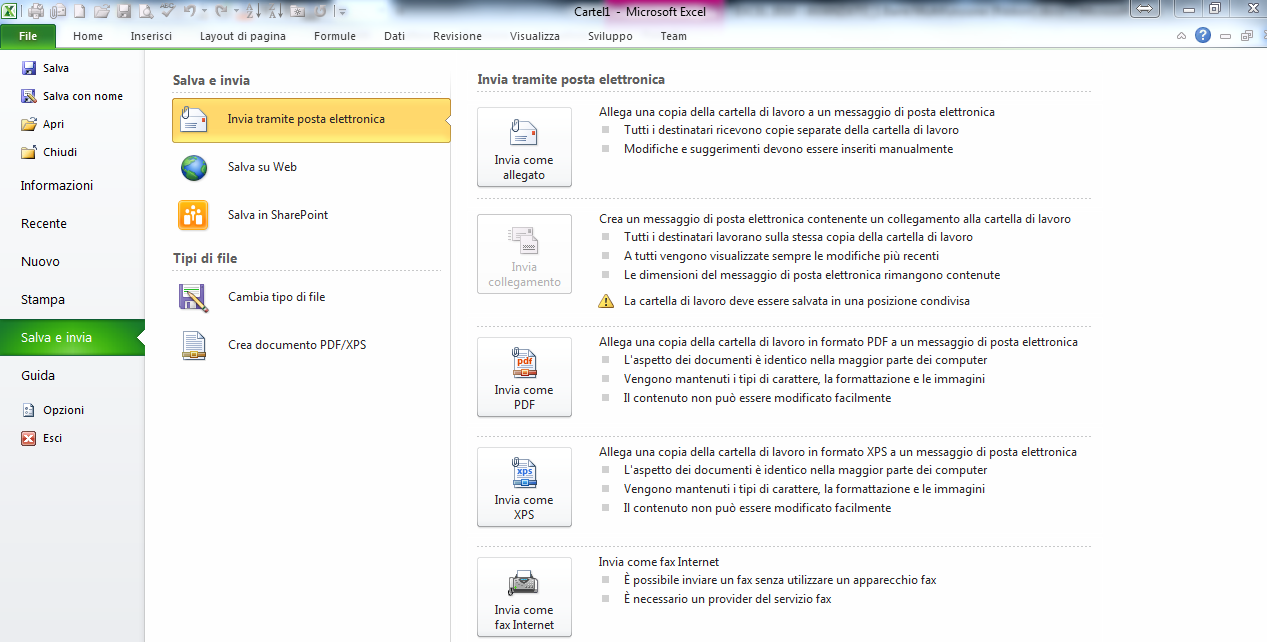Click the open folder icon in quick toolbar
This screenshot has width=1267, height=642.
tap(102, 11)
